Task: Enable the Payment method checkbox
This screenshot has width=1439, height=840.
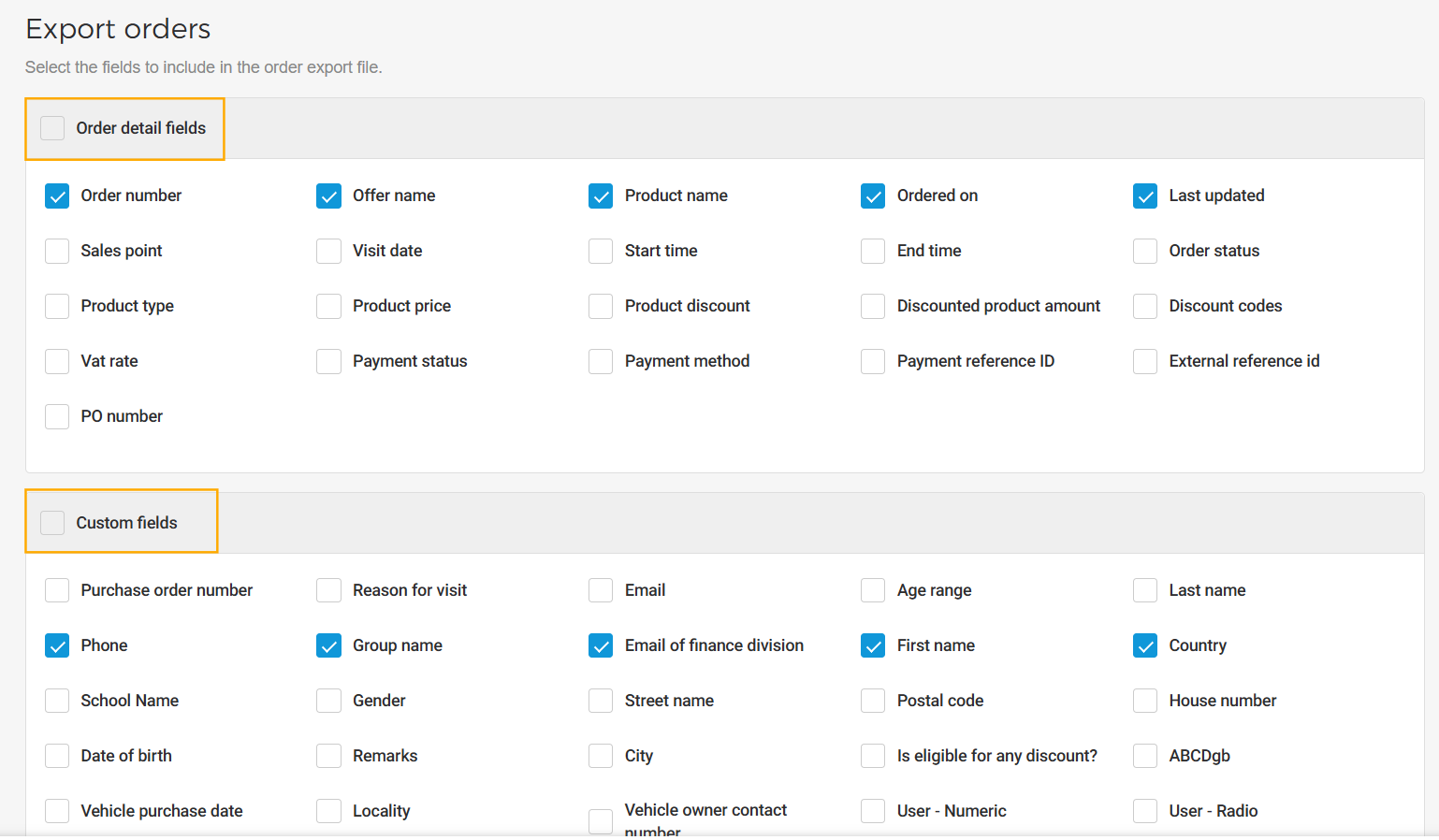Action: coord(601,361)
